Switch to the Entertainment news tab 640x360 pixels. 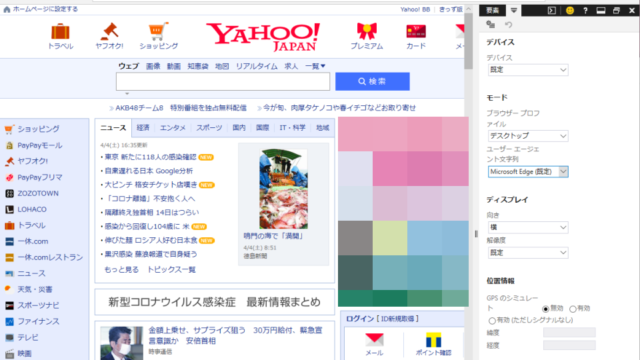point(173,128)
